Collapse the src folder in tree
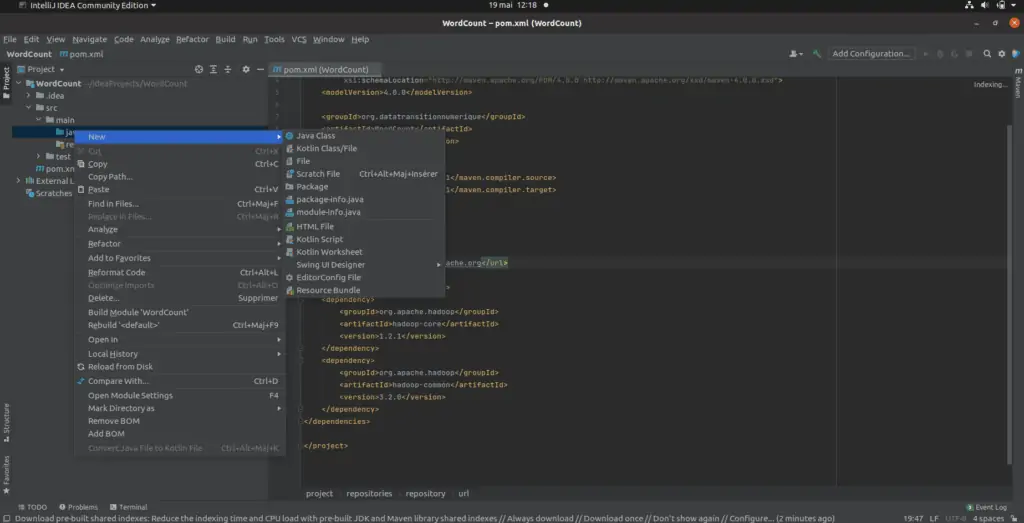This screenshot has width=1024, height=523. coord(29,108)
